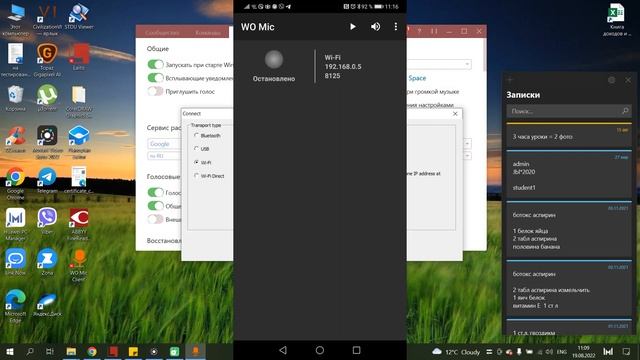Open the Planoplan Editor desktop shortcut
This screenshot has width=640, height=360.
click(79, 142)
